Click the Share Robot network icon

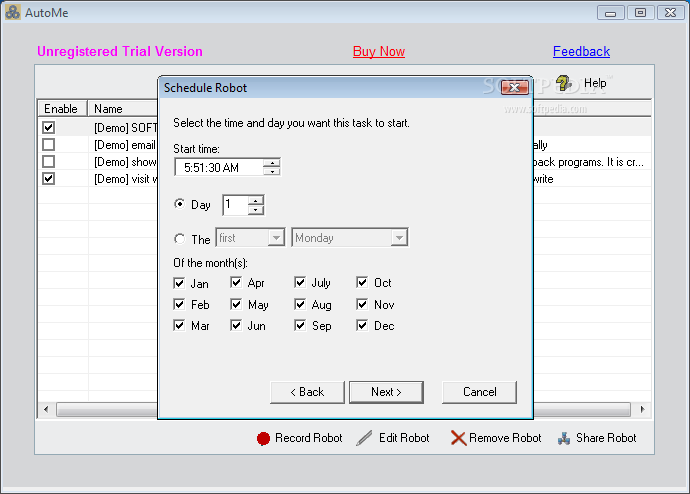(564, 438)
